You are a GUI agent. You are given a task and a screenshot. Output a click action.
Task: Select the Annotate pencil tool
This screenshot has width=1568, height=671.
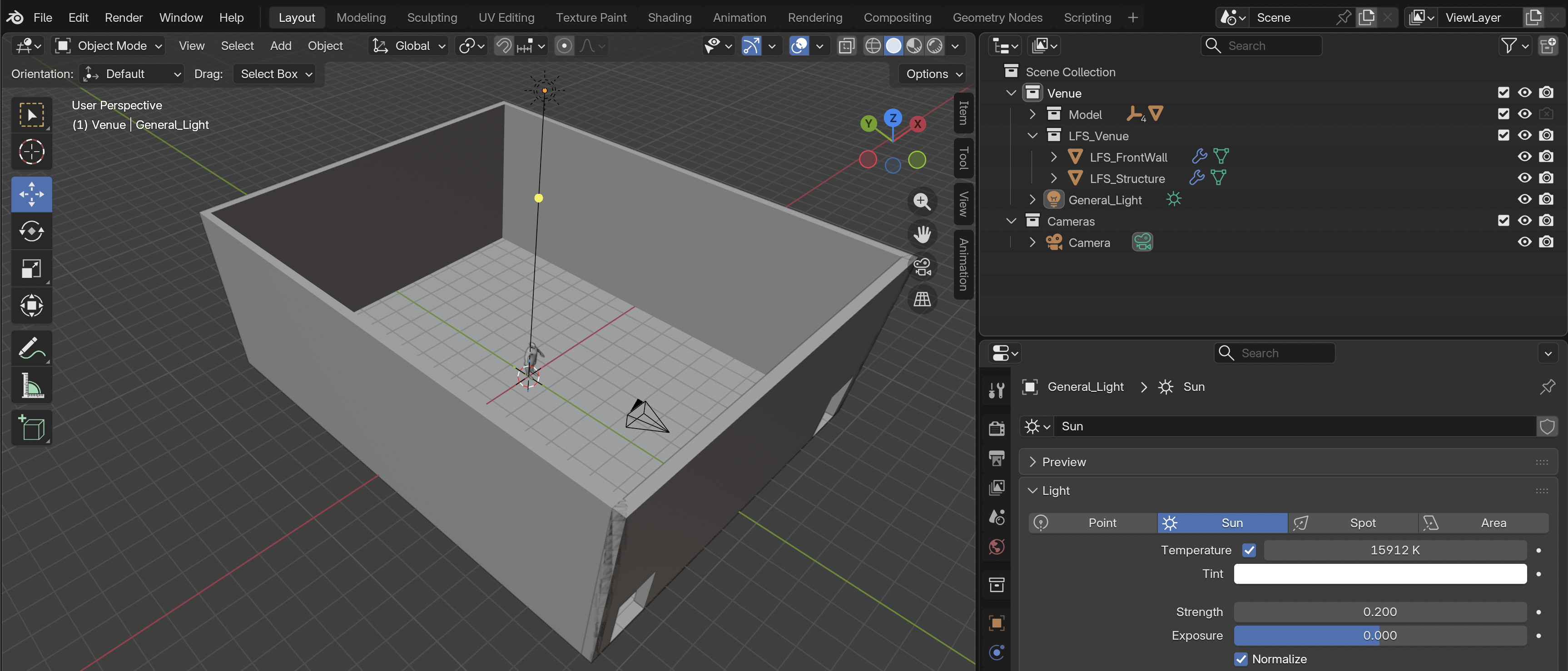click(31, 348)
